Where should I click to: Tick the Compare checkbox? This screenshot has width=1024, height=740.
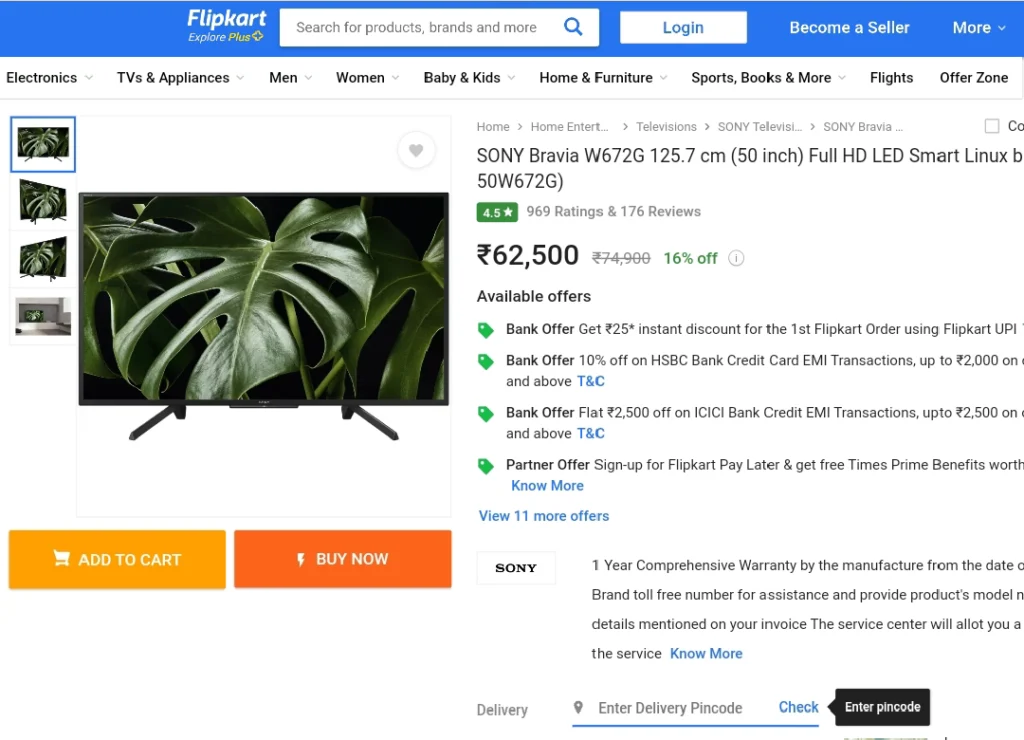[991, 126]
